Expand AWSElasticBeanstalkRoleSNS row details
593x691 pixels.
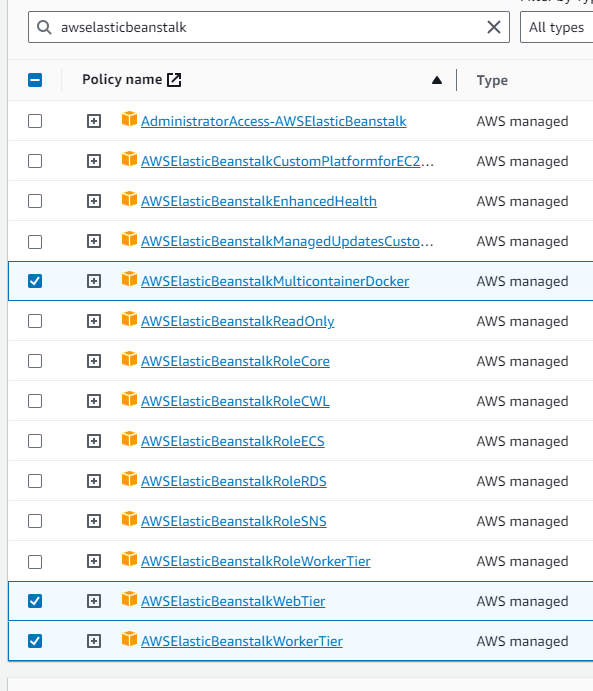pyautogui.click(x=94, y=521)
